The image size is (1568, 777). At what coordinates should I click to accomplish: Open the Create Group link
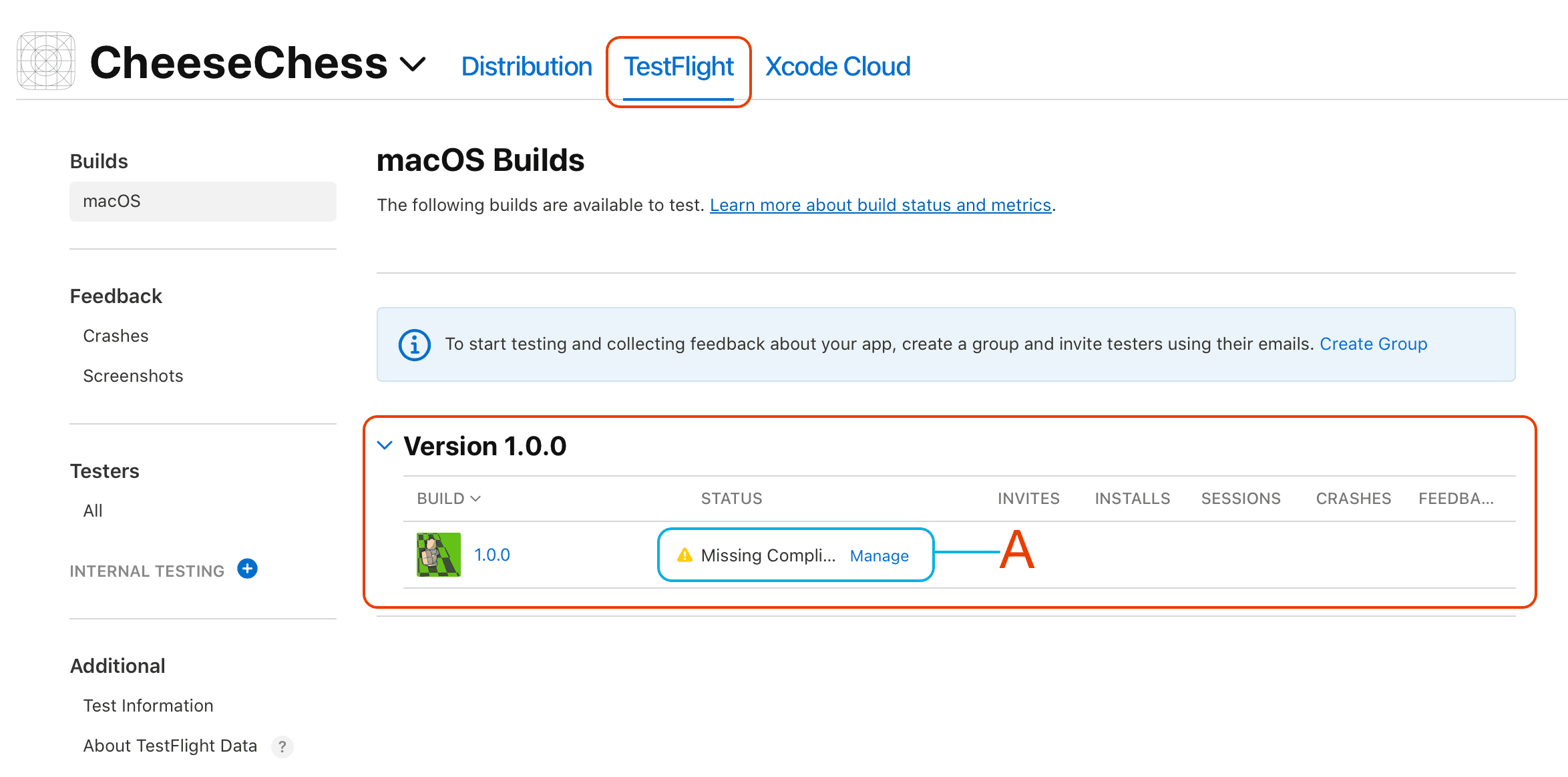tap(1373, 344)
